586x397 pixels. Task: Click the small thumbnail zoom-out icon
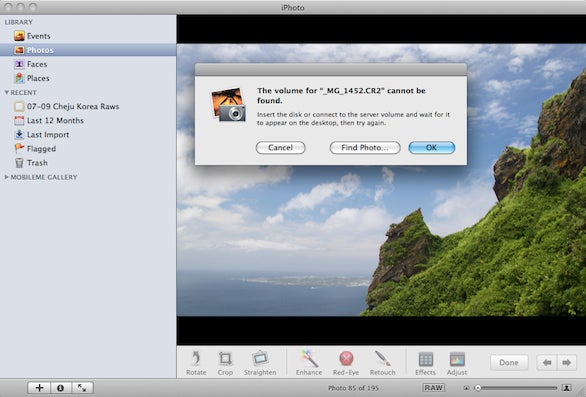[466, 388]
